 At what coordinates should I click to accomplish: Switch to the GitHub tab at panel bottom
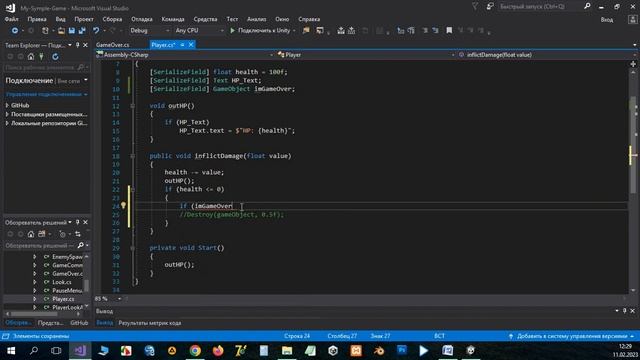pyautogui.click(x=79, y=322)
